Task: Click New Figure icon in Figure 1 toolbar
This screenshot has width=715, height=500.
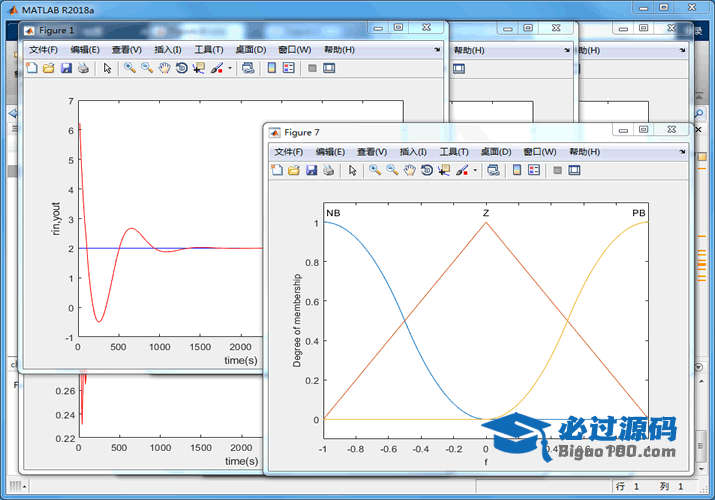Action: coord(32,68)
